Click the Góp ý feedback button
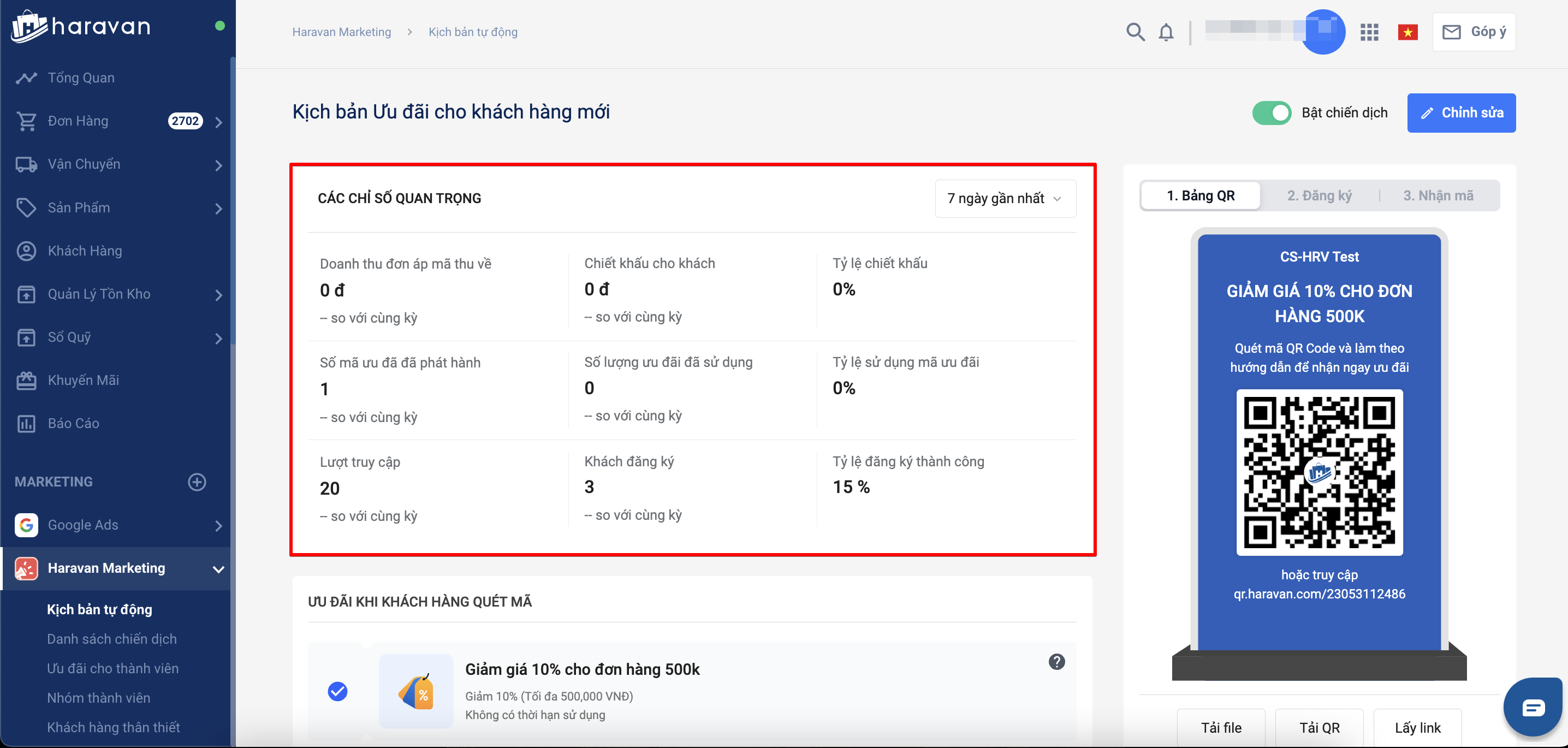Image resolution: width=1568 pixels, height=748 pixels. coord(1474,32)
